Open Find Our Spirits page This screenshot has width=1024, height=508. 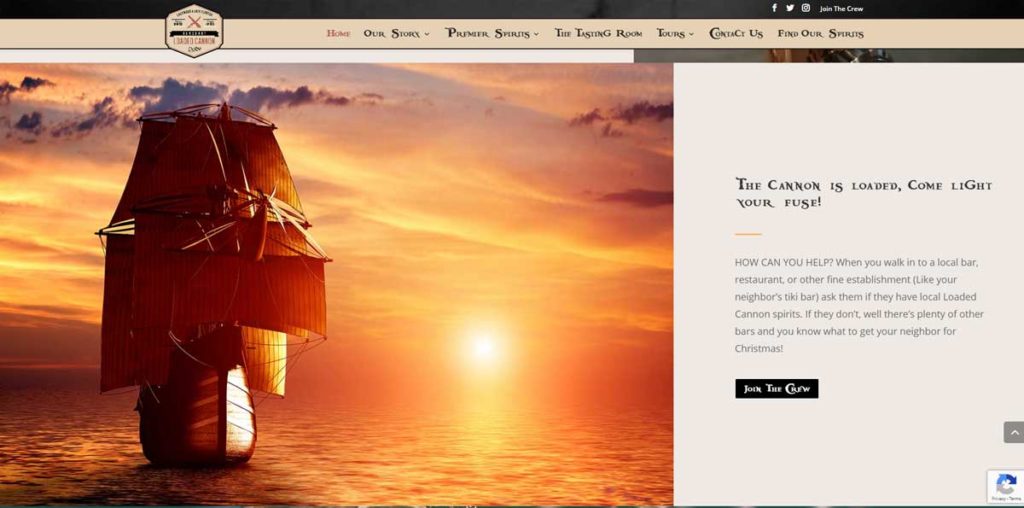point(820,33)
